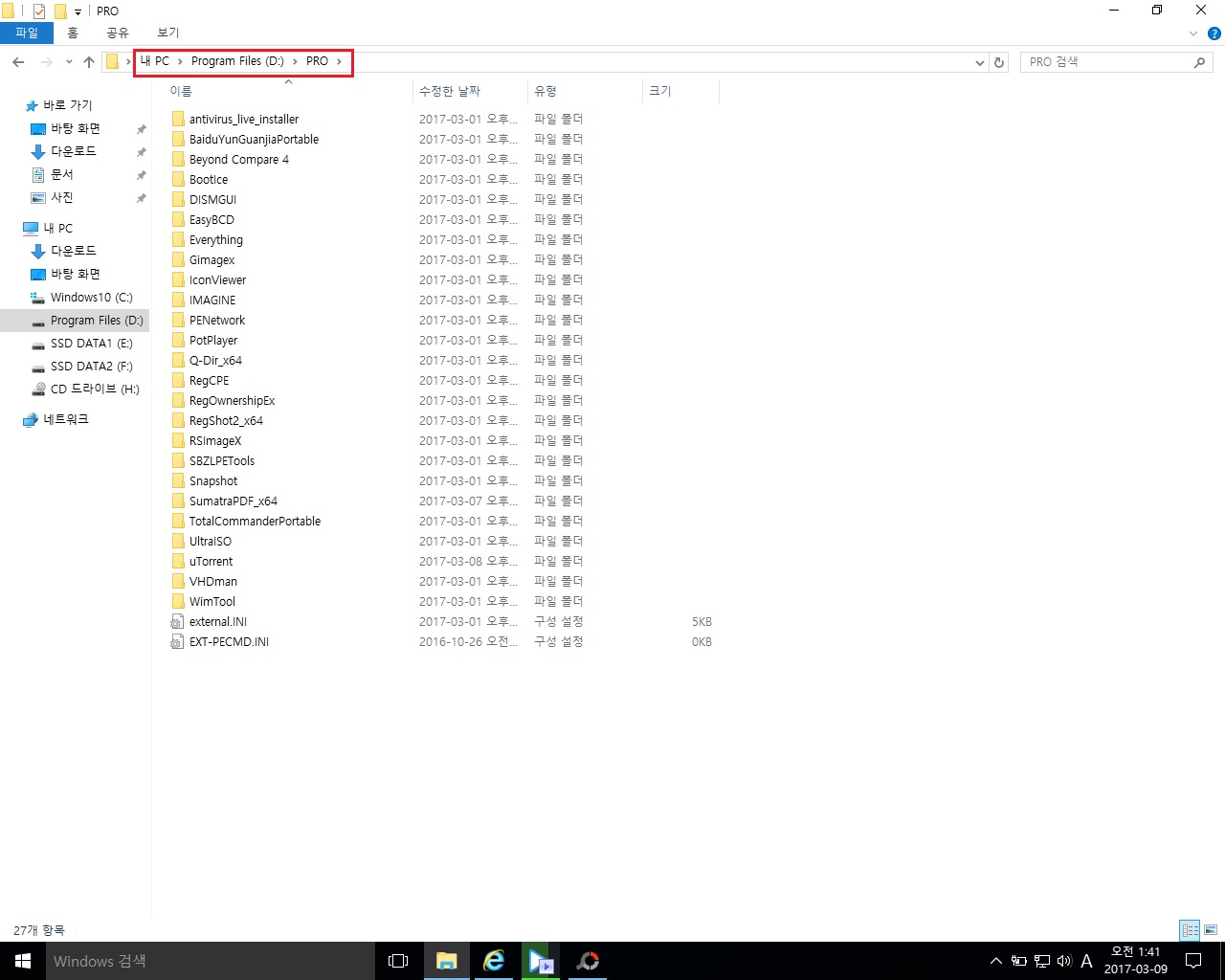Show hidden tray icons chevron
This screenshot has height=980, width=1225.
[x=996, y=961]
